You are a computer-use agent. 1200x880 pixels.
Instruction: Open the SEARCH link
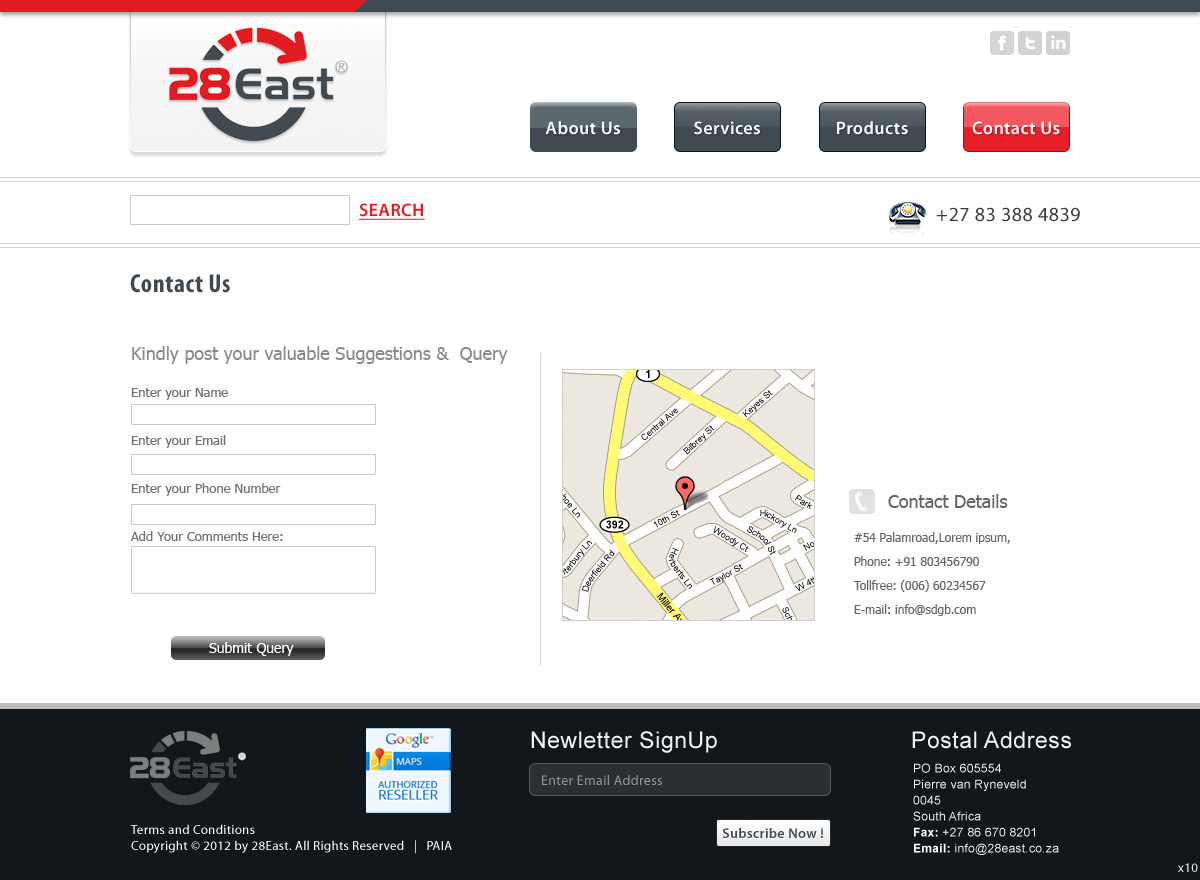(x=391, y=210)
